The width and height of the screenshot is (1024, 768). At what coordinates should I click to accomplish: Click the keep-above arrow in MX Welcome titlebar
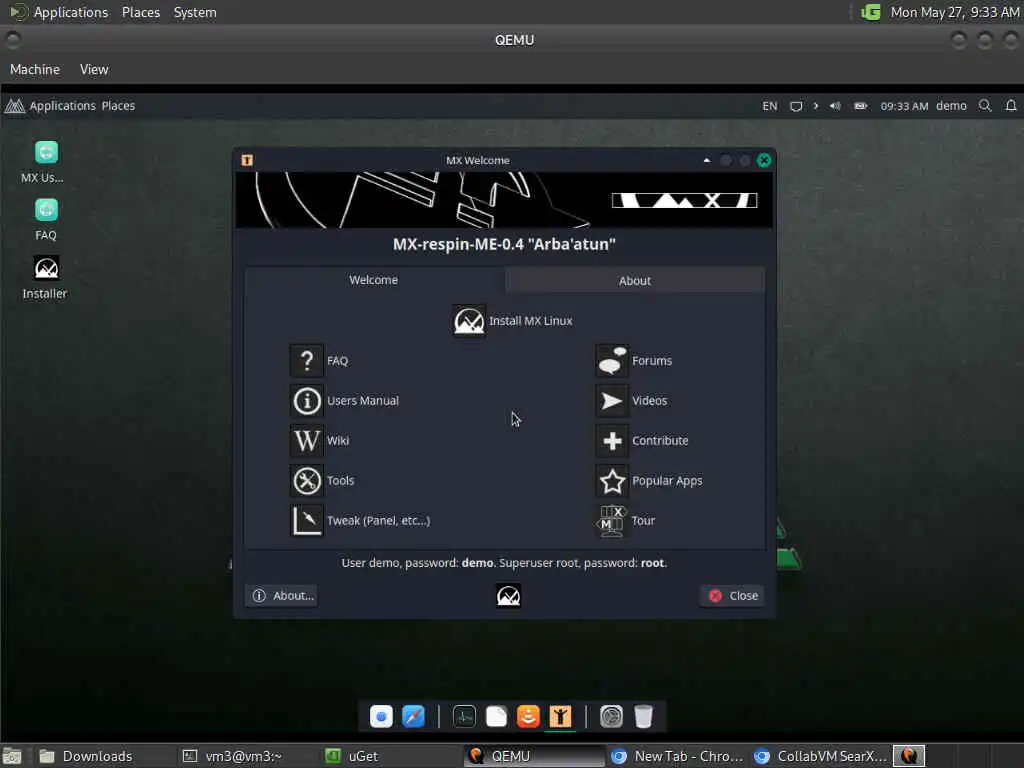pos(707,160)
